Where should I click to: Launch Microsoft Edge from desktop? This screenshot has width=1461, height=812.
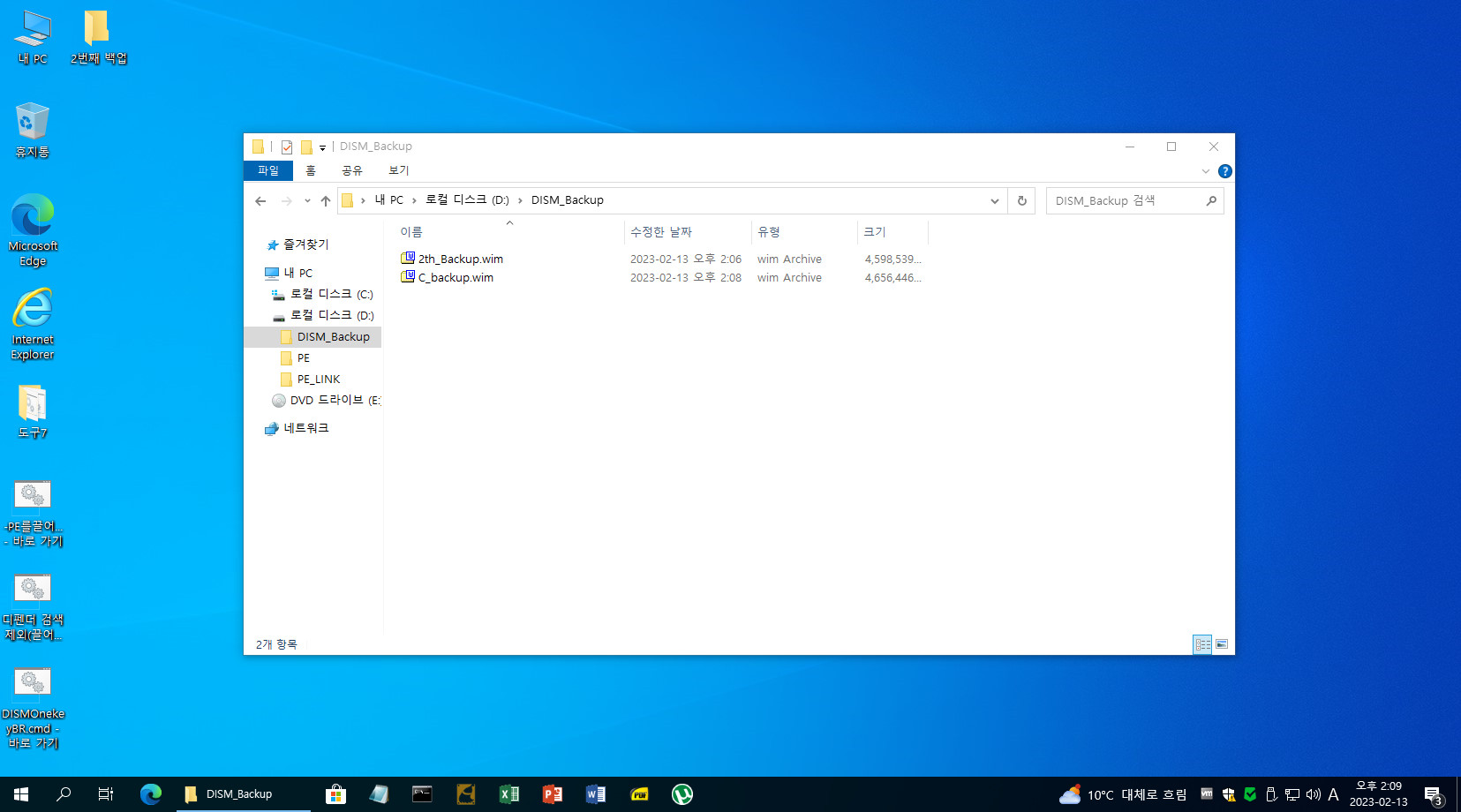pos(33,230)
